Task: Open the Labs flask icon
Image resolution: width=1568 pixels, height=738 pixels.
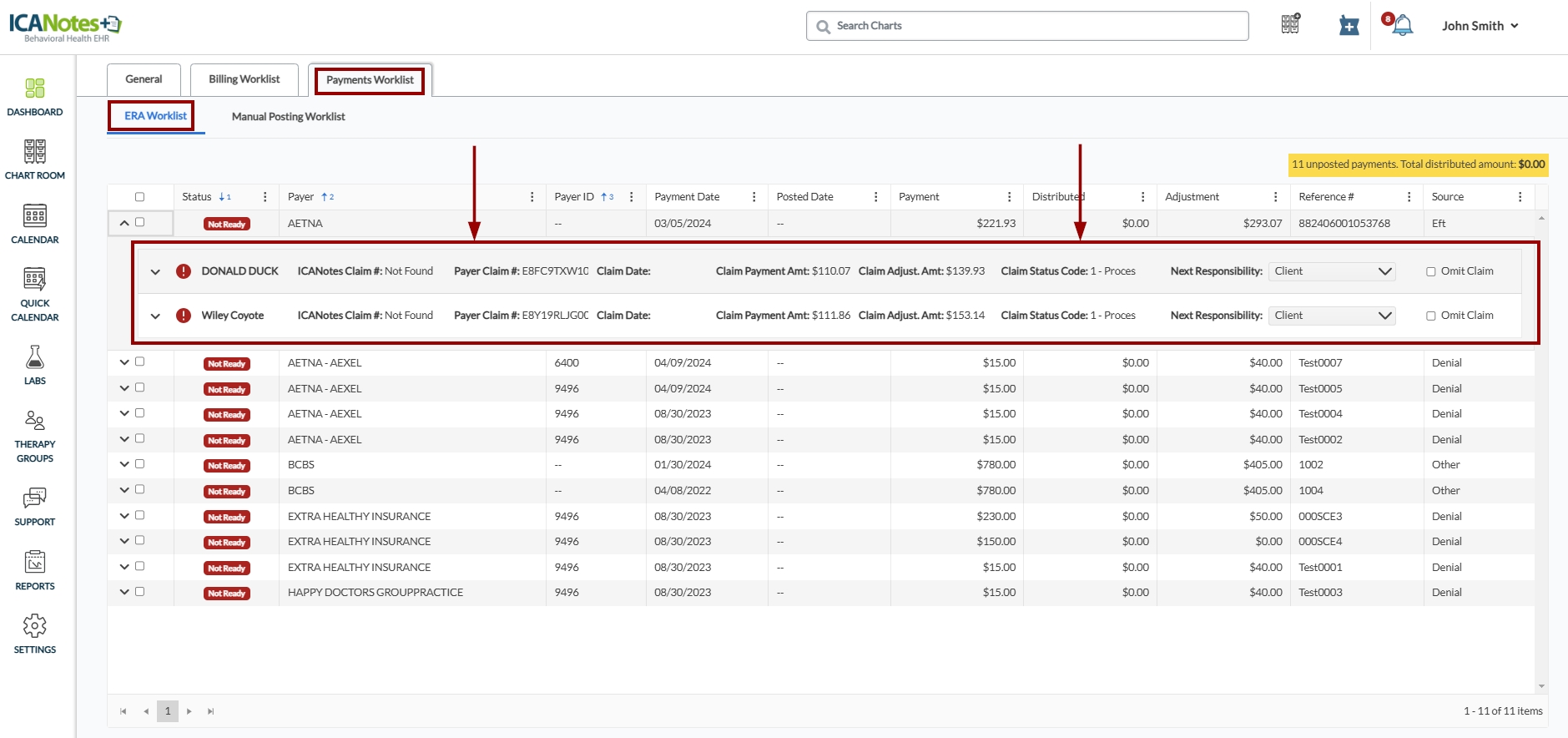Action: (x=35, y=358)
